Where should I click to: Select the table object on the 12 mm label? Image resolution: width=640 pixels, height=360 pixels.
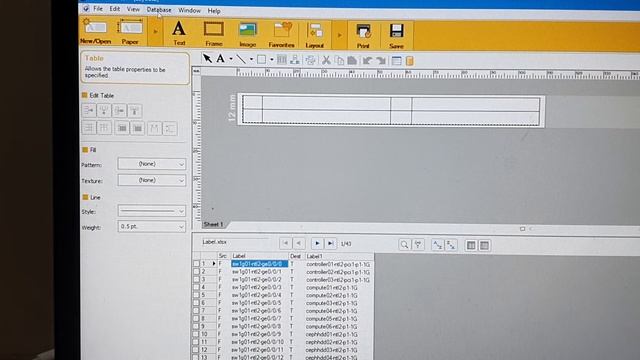click(x=391, y=110)
